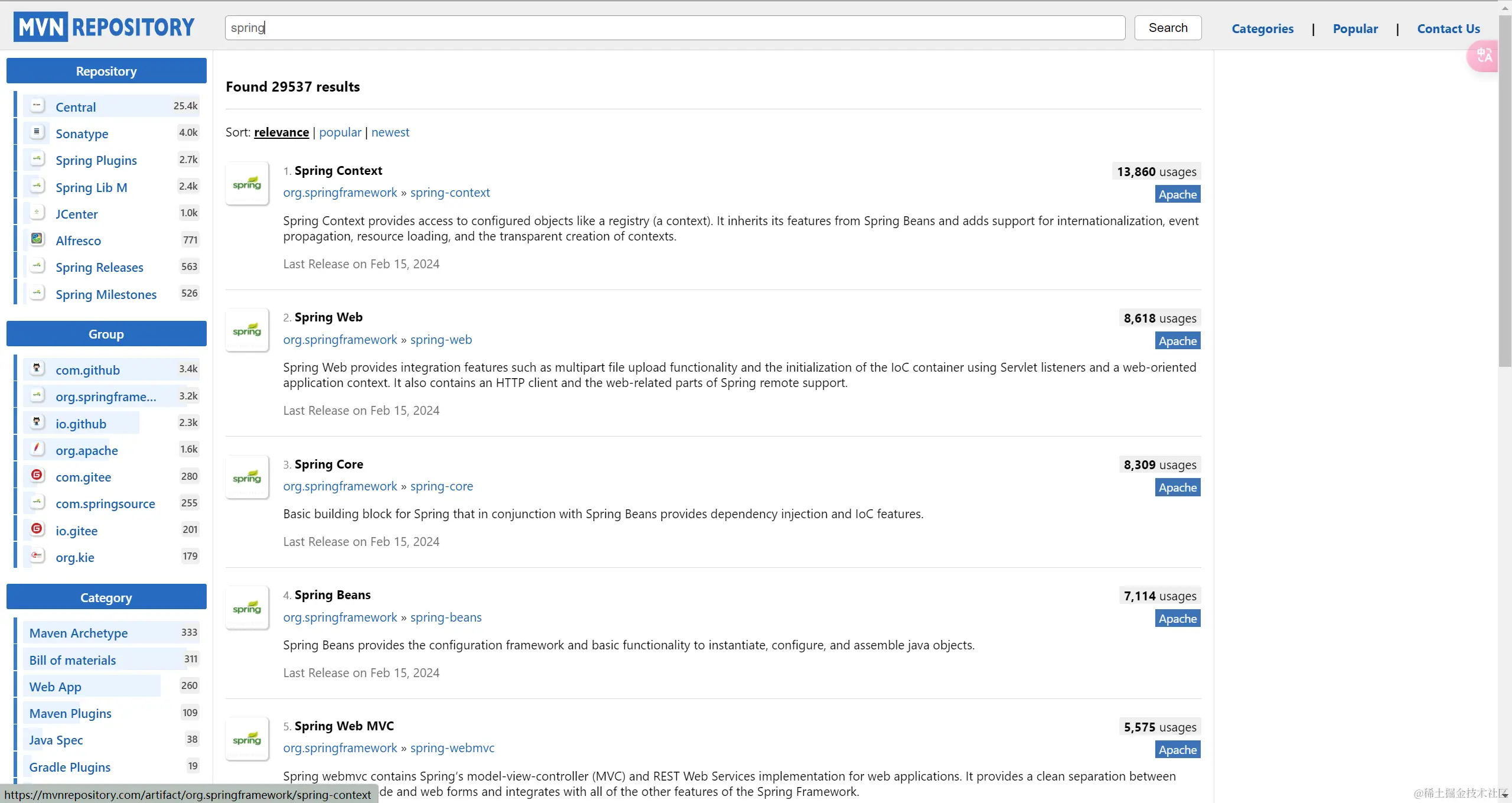The width and height of the screenshot is (1512, 803).
Task: Sort results by popular
Action: pos(340,132)
